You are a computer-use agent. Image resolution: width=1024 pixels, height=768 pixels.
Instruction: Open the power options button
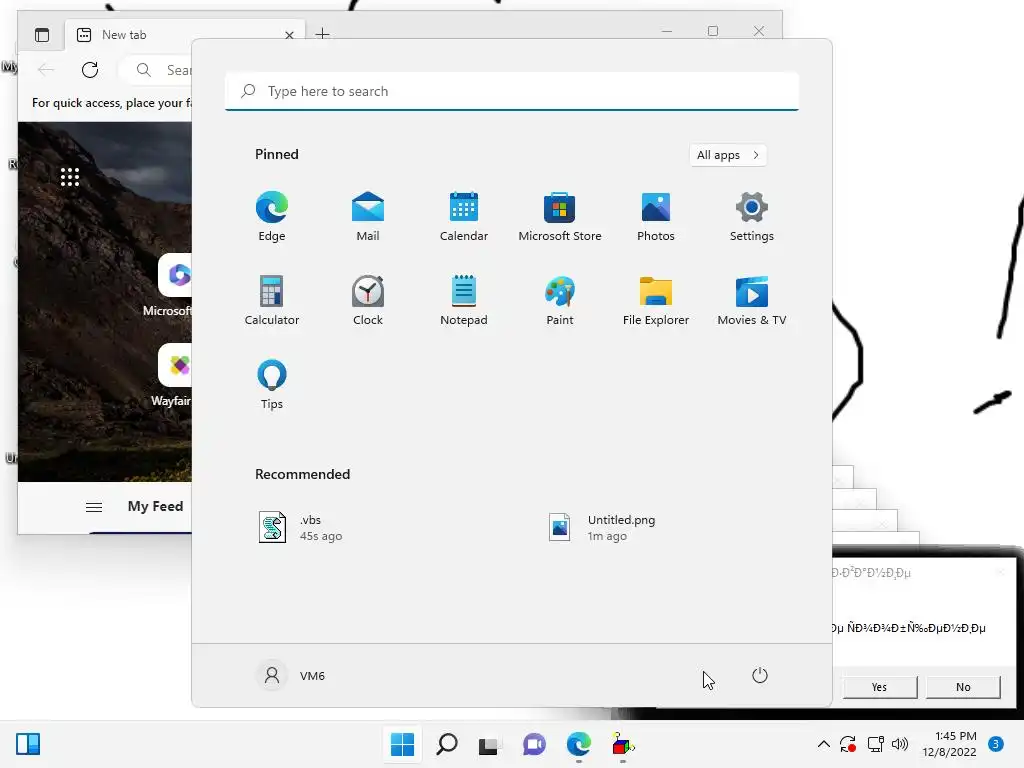pos(760,675)
